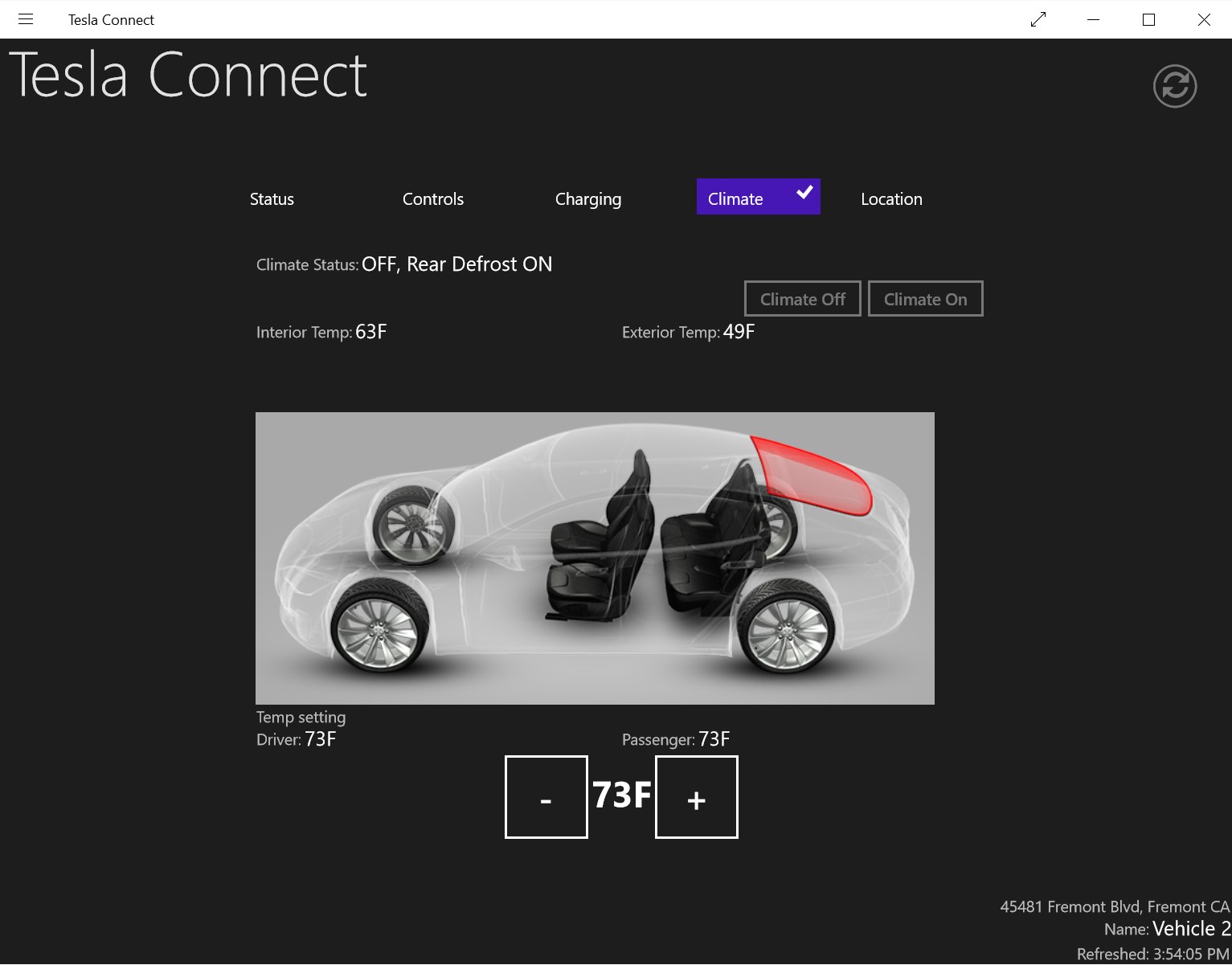Screen dimensions: 1232x965
Task: Click the Refreshed 3:54:05 PM timestamp
Action: point(1153,954)
